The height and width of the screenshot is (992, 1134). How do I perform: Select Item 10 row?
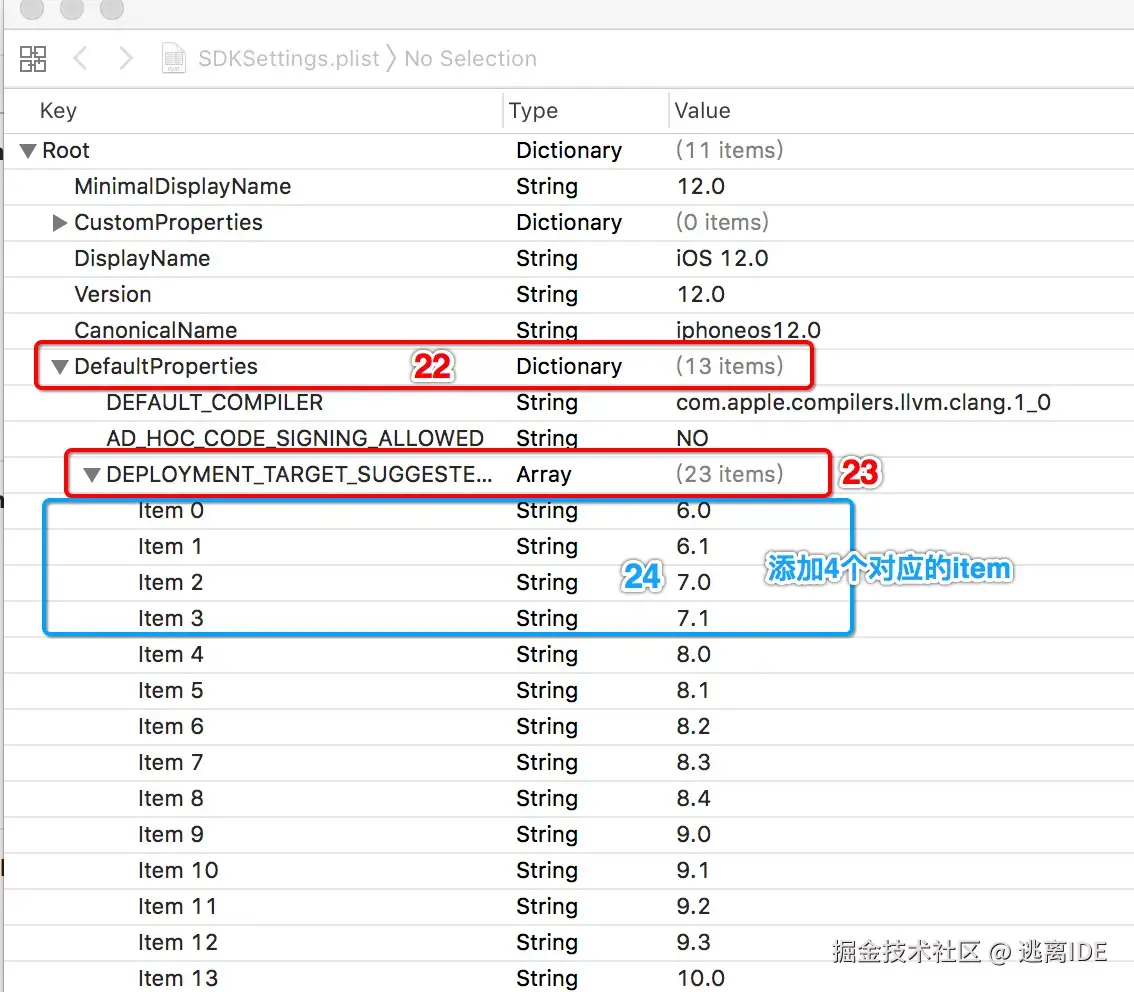pyautogui.click(x=568, y=871)
